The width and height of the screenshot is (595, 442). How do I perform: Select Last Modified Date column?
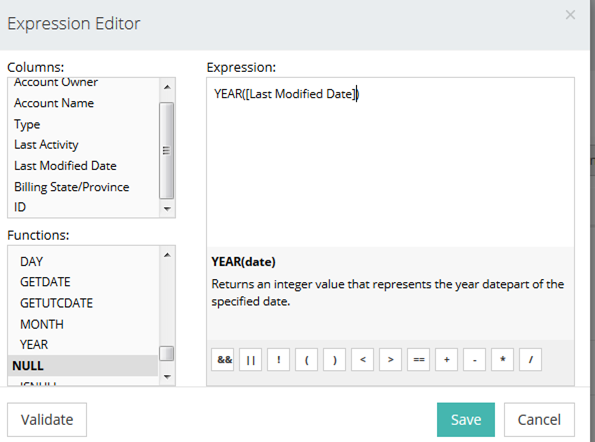click(x=65, y=166)
